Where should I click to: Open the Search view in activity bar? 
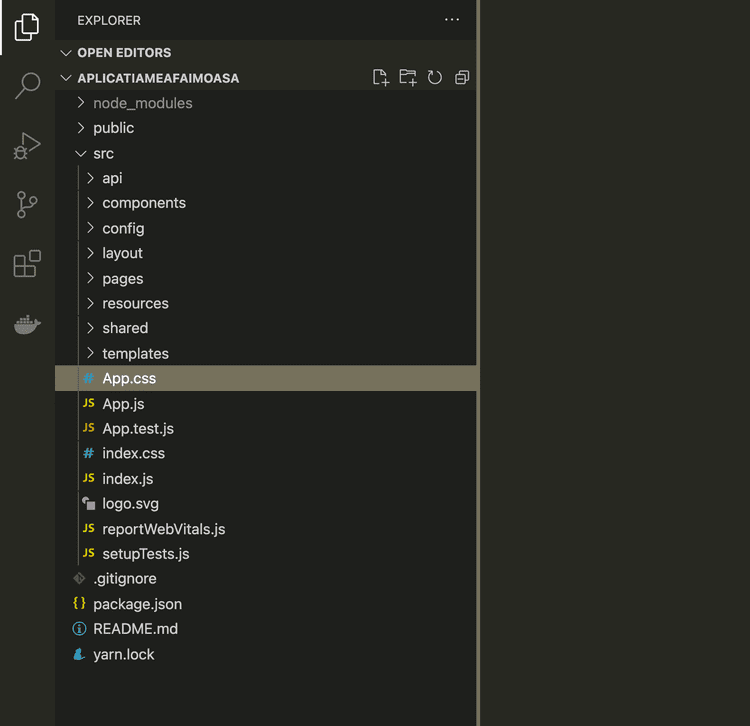pos(27,86)
